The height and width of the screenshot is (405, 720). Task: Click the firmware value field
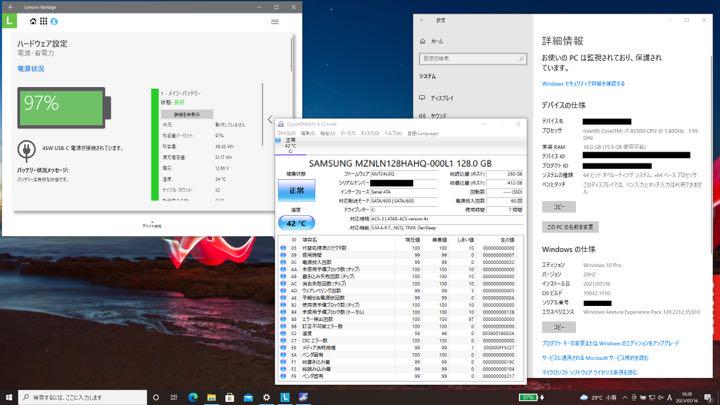pyautogui.click(x=404, y=174)
